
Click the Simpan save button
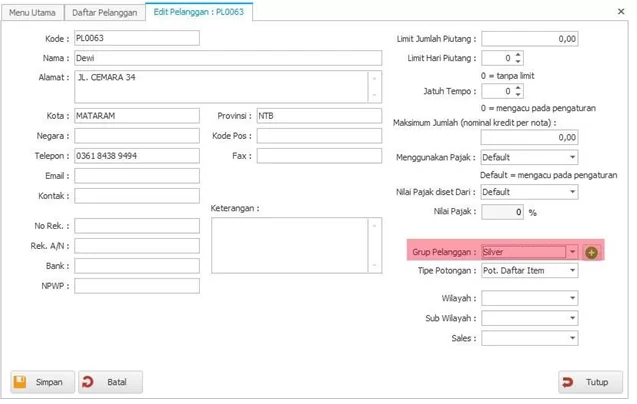point(38,382)
